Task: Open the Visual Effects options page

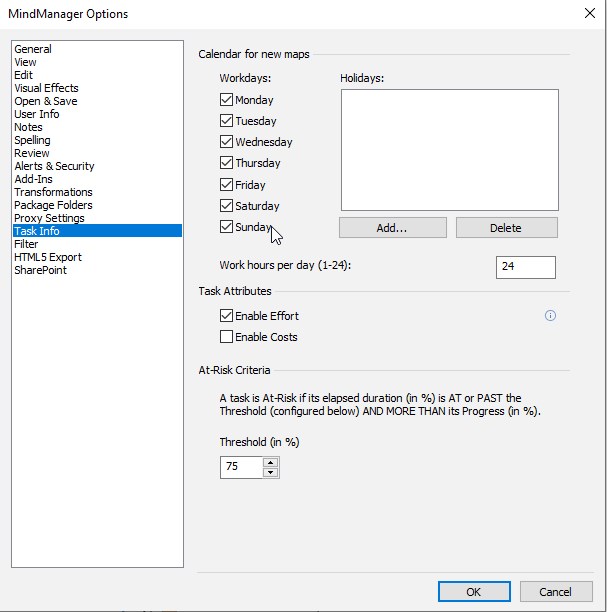Action: 46,88
